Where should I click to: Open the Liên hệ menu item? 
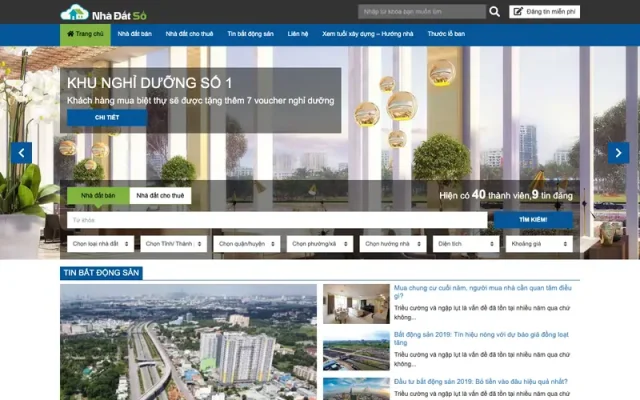[298, 34]
